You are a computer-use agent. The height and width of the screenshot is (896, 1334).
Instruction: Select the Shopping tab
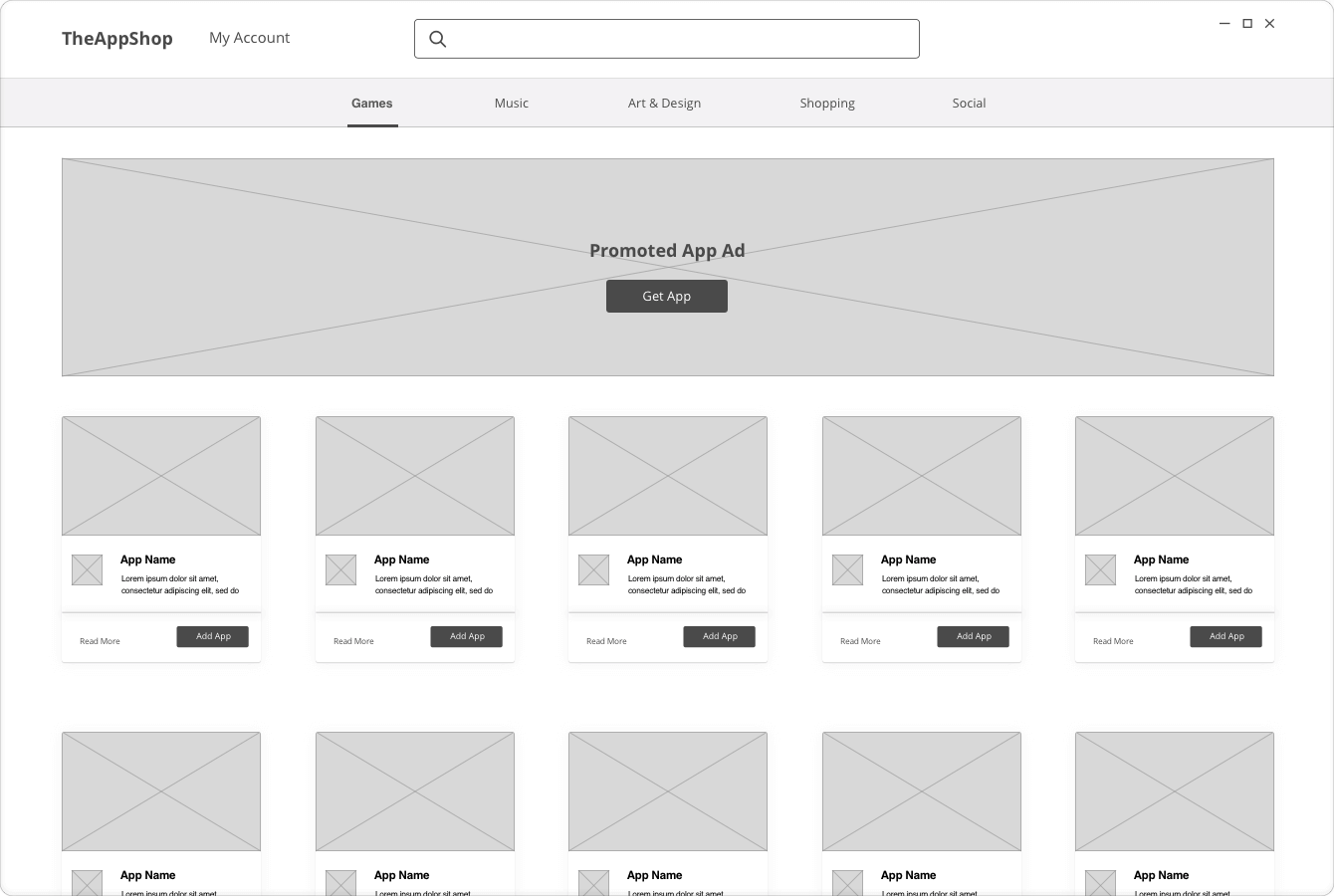point(827,104)
